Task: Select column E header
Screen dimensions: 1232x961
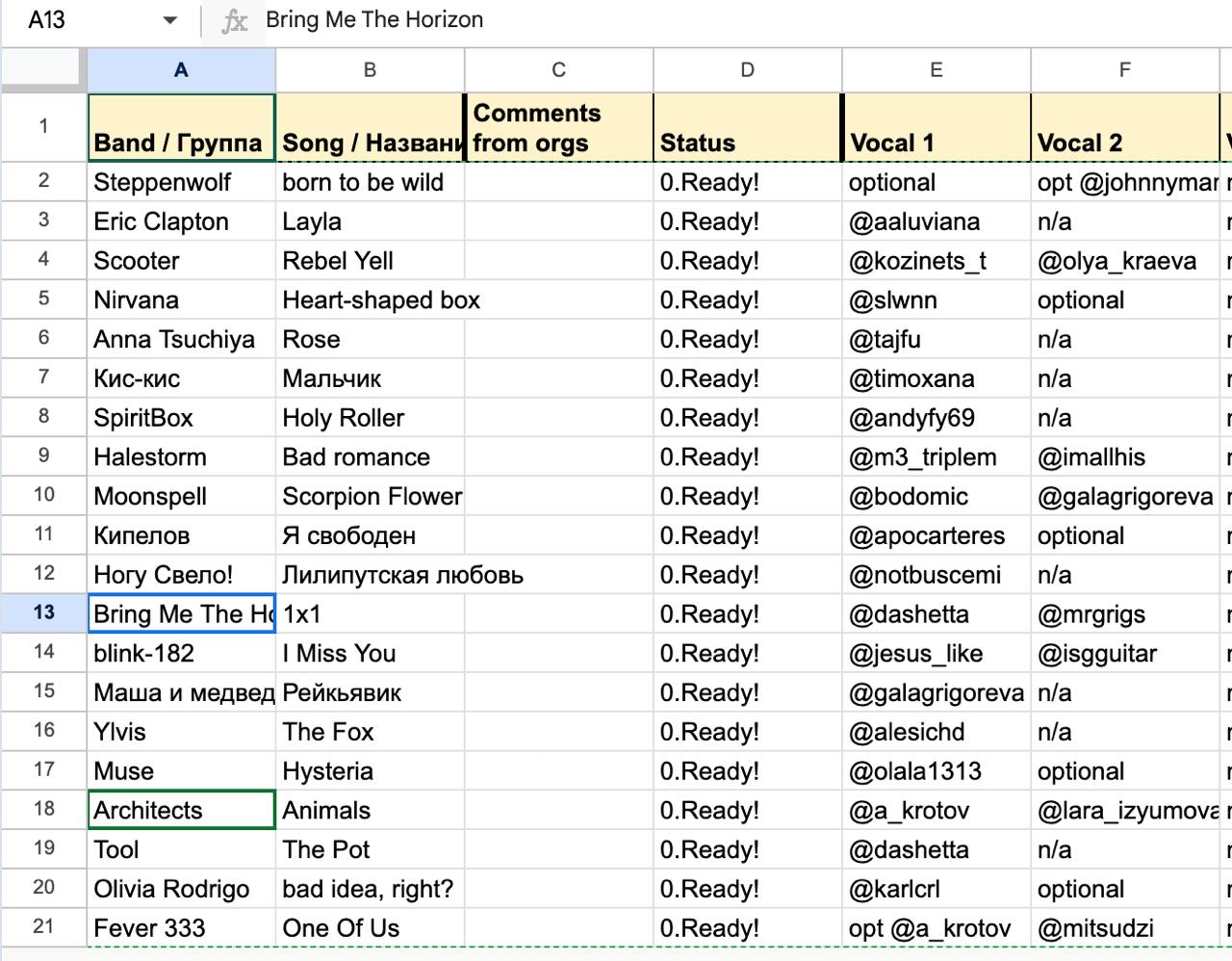Action: (936, 69)
